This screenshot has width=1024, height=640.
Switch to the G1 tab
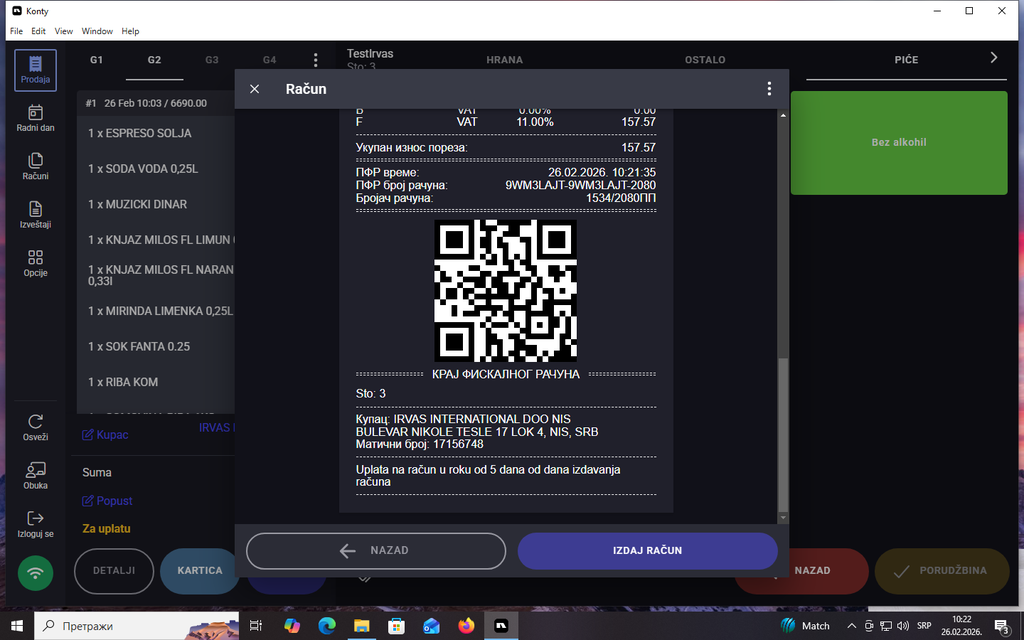(97, 60)
